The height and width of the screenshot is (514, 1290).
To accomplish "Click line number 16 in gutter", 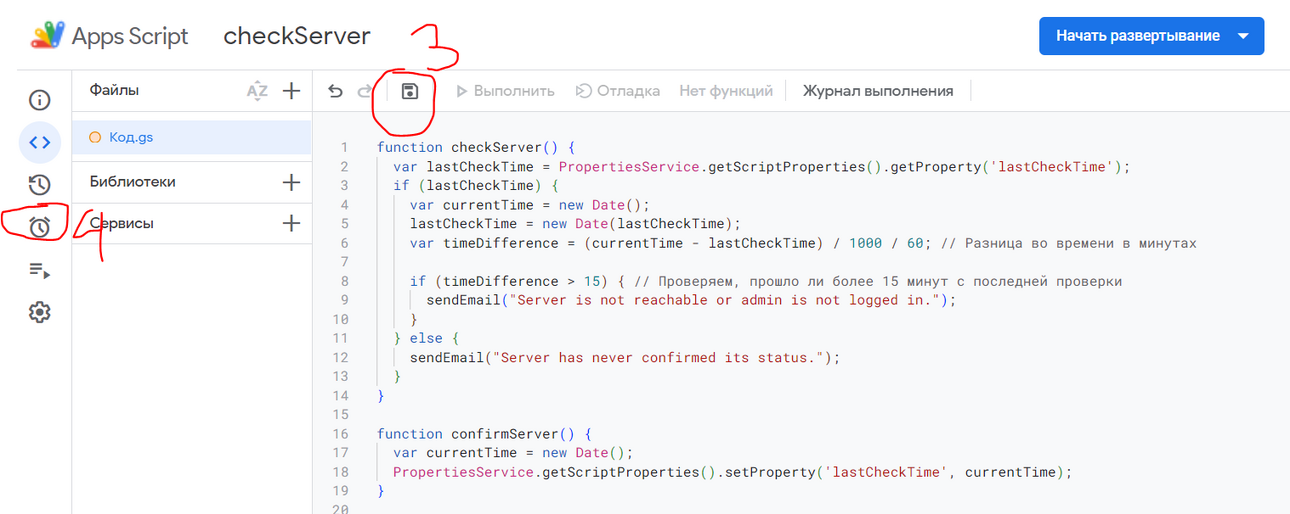I will 340,434.
